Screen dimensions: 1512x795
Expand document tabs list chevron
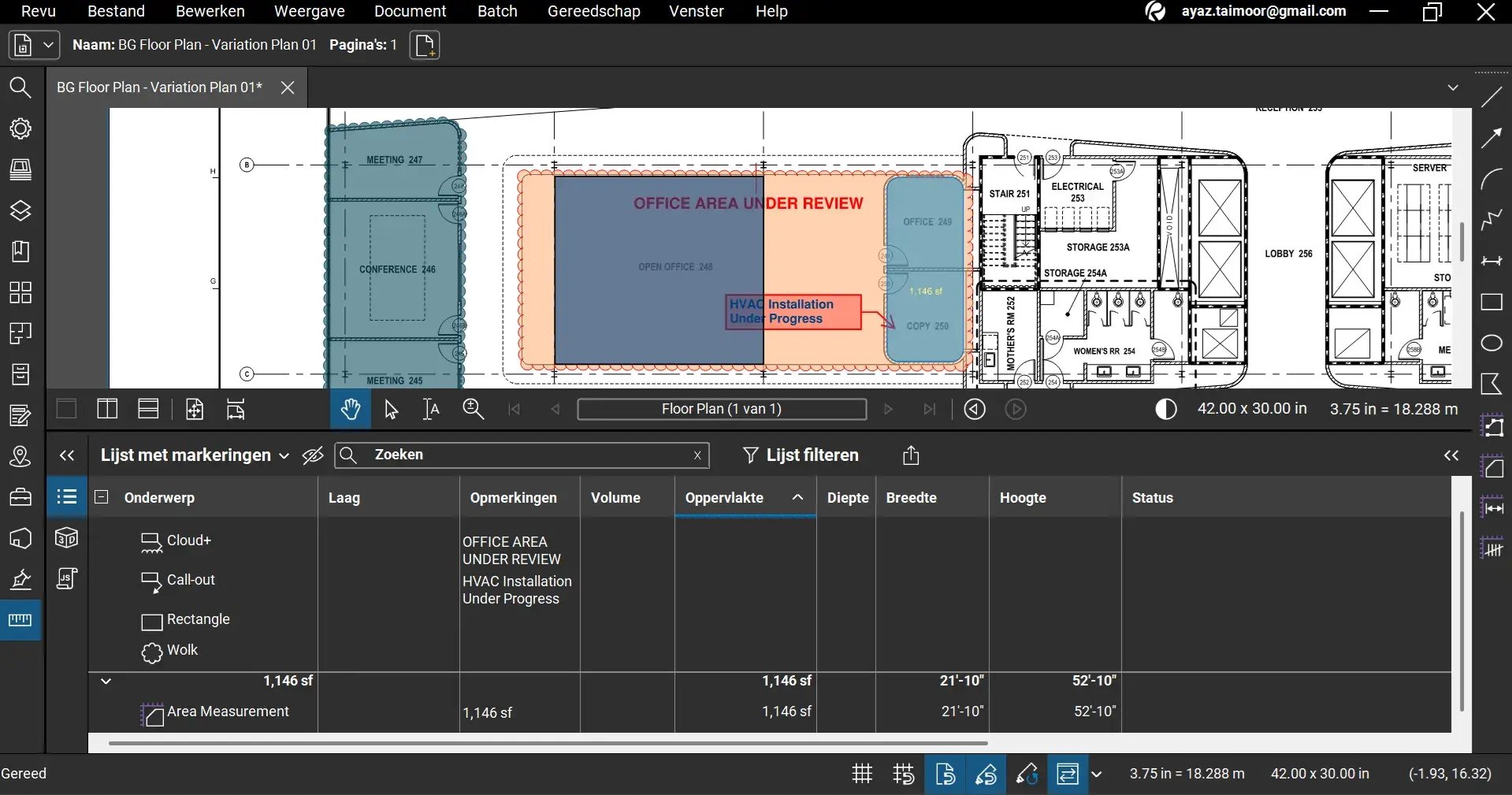click(x=1453, y=87)
